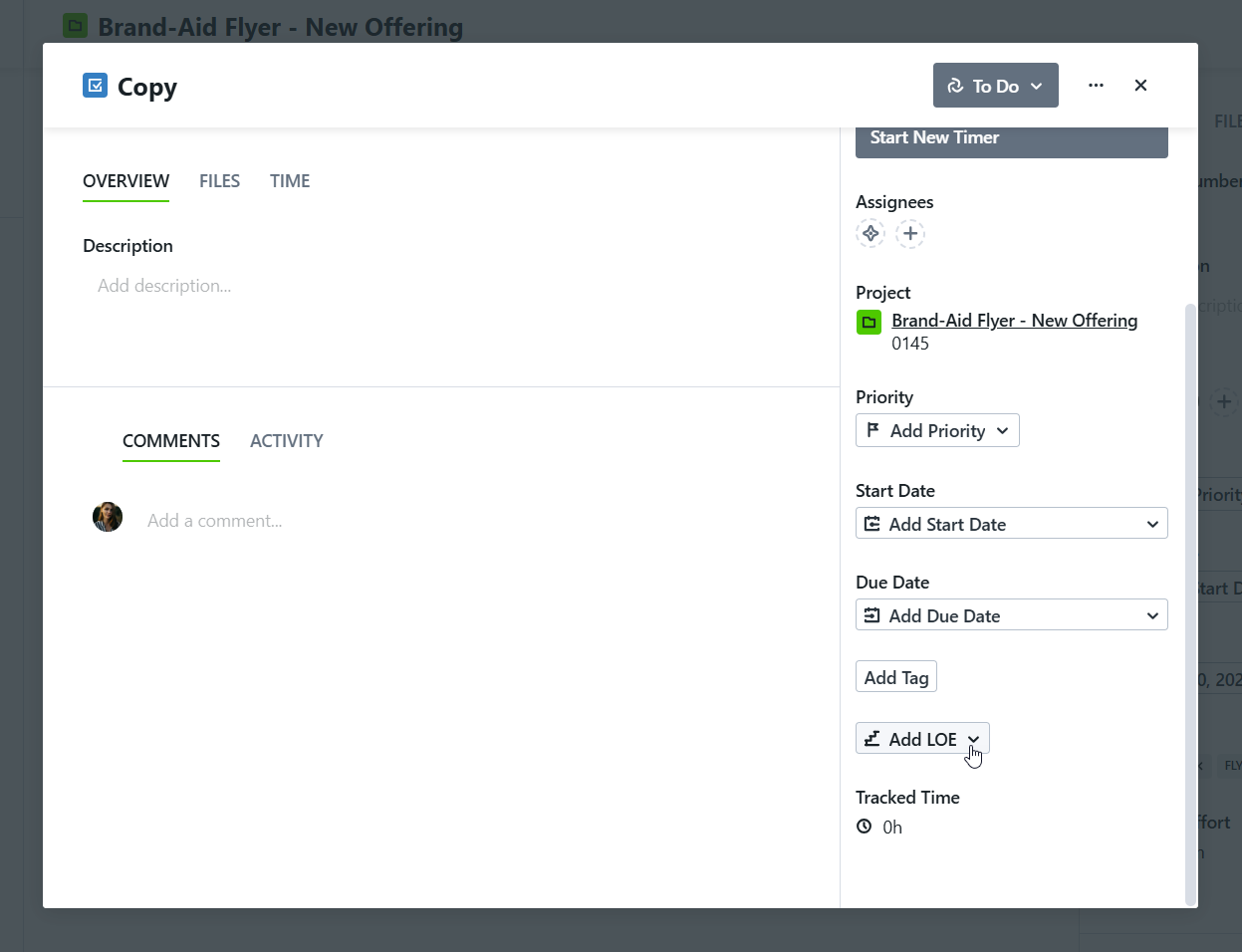
Task: Click the project number 0145
Action: (x=910, y=344)
